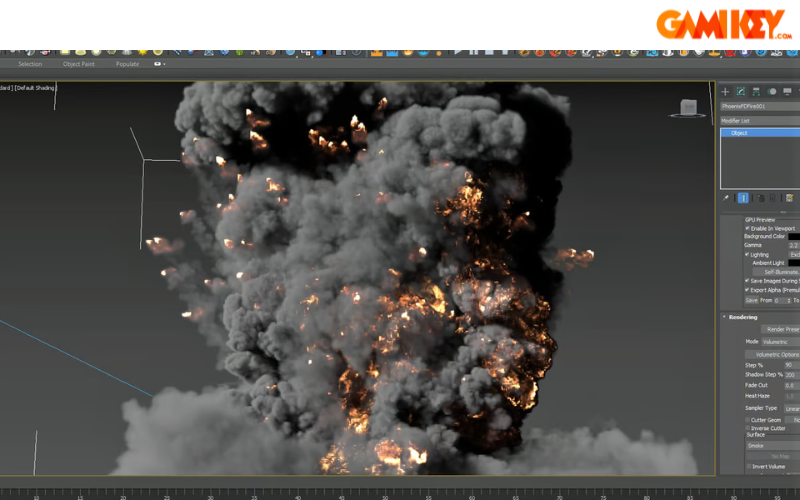Toggle Enable In Viewport checkbox

[x=747, y=228]
